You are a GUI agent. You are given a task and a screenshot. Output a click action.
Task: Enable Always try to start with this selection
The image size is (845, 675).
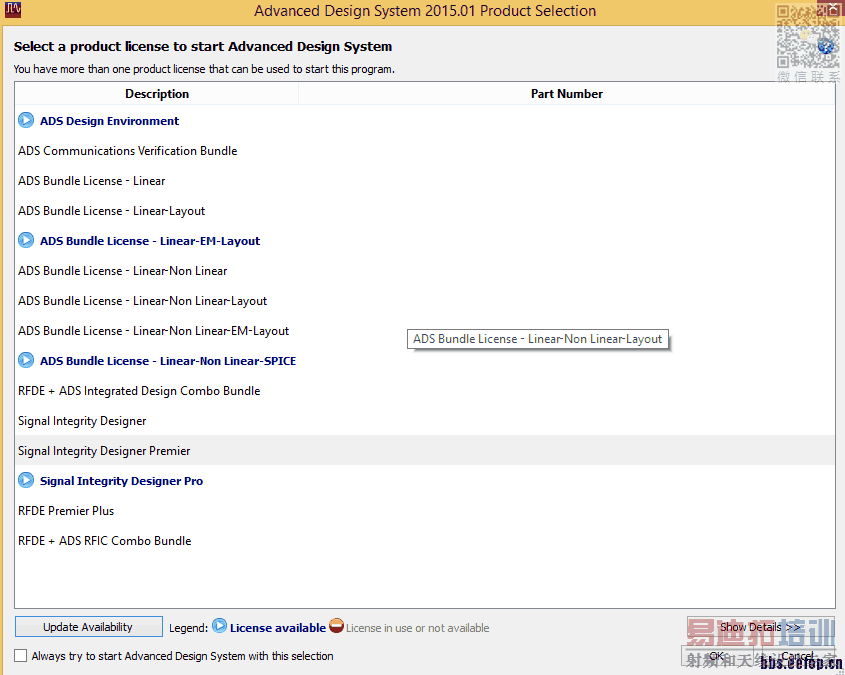coord(20,656)
